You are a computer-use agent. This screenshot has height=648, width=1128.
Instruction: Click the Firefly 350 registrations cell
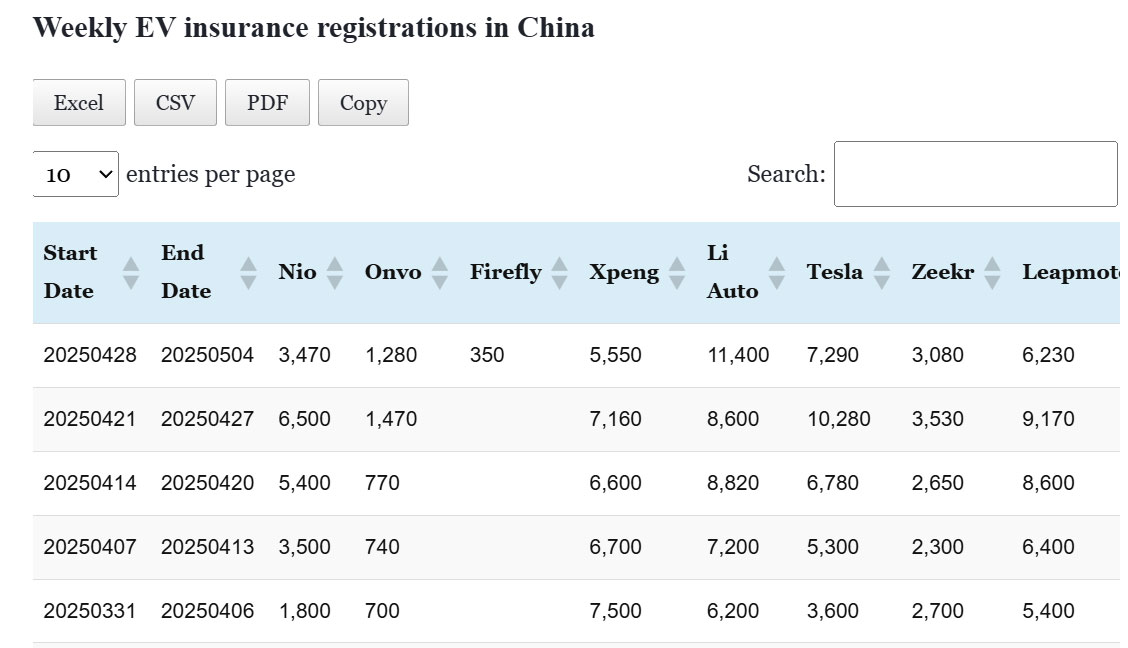[487, 355]
